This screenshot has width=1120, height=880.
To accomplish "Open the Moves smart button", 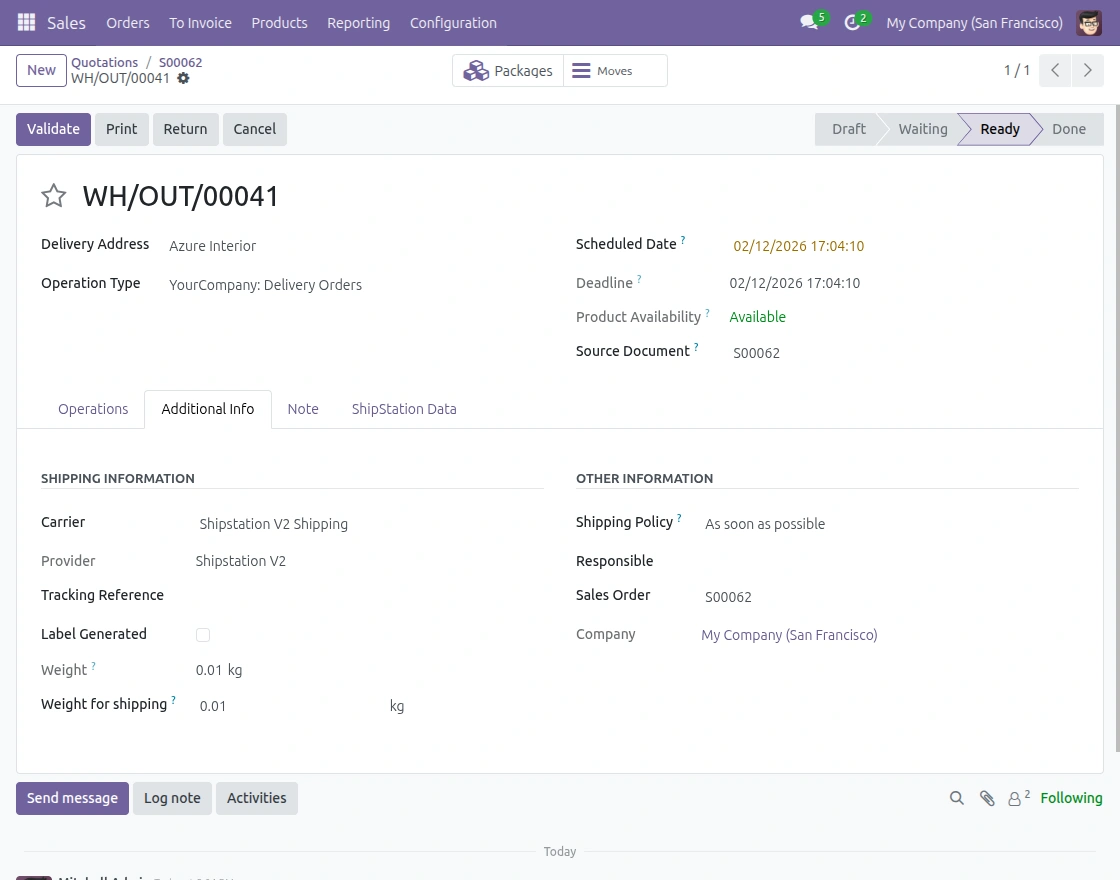I will tap(616, 71).
